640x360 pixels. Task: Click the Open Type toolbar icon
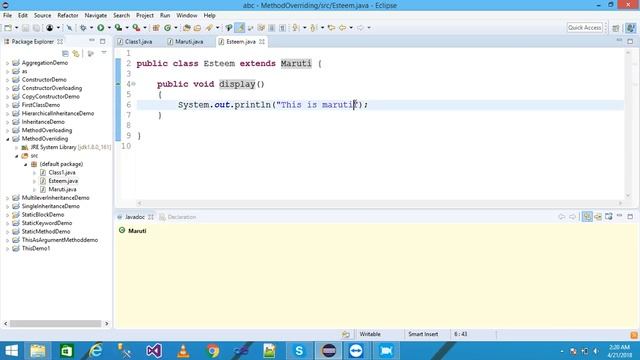[187, 28]
